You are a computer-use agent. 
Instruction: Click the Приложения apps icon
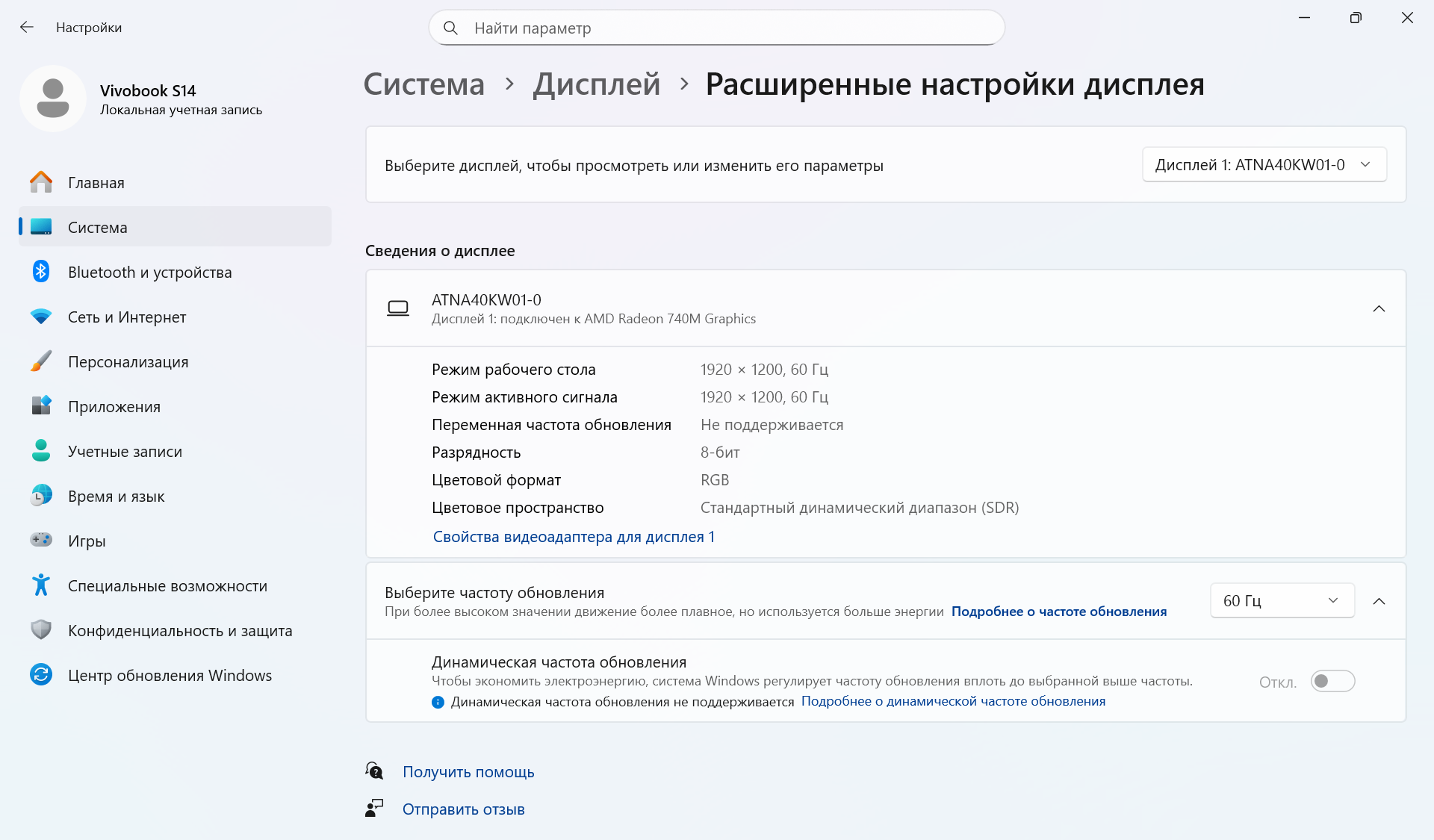(41, 406)
